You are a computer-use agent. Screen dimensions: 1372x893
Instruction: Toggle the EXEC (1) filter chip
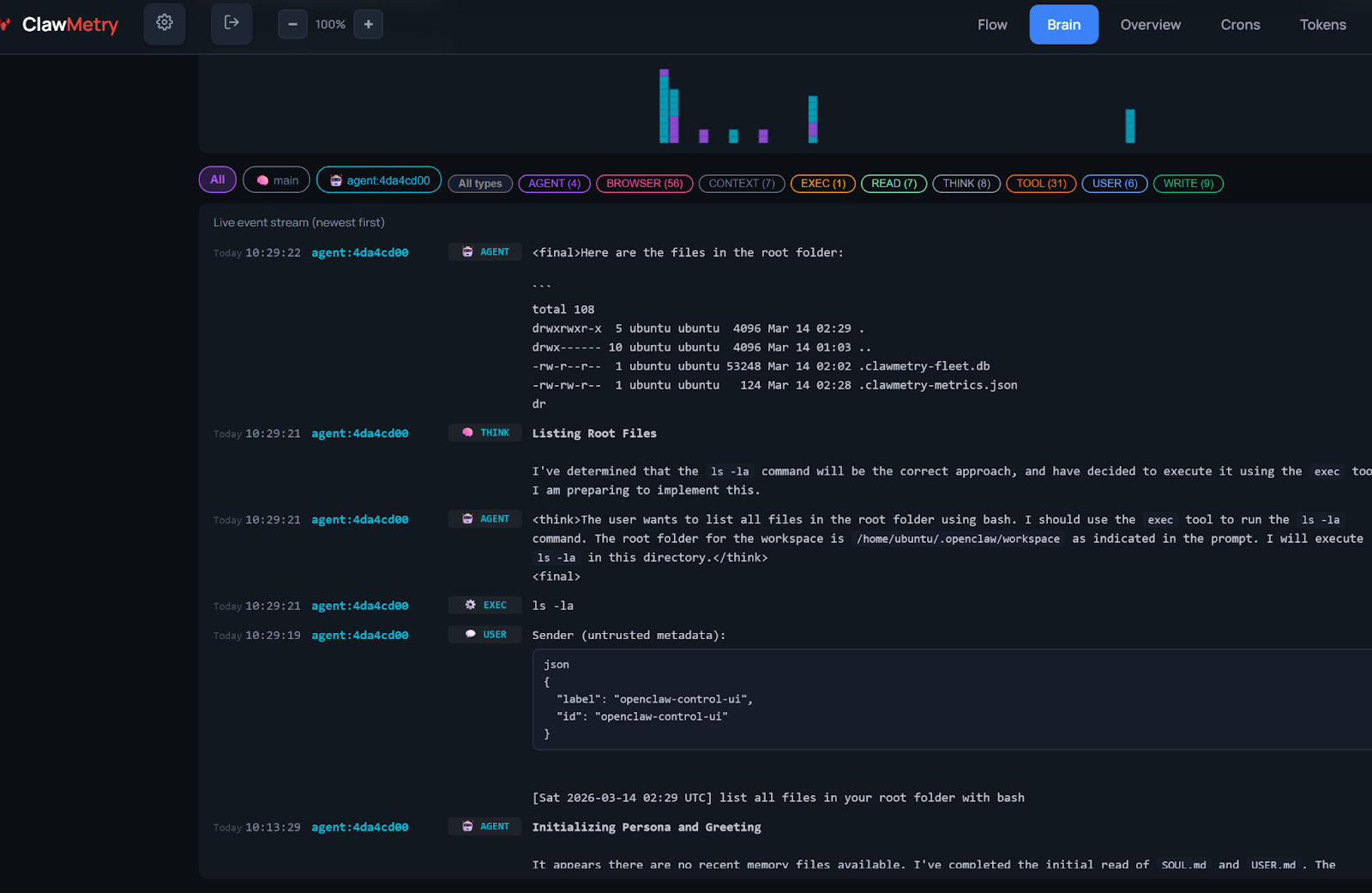(822, 184)
